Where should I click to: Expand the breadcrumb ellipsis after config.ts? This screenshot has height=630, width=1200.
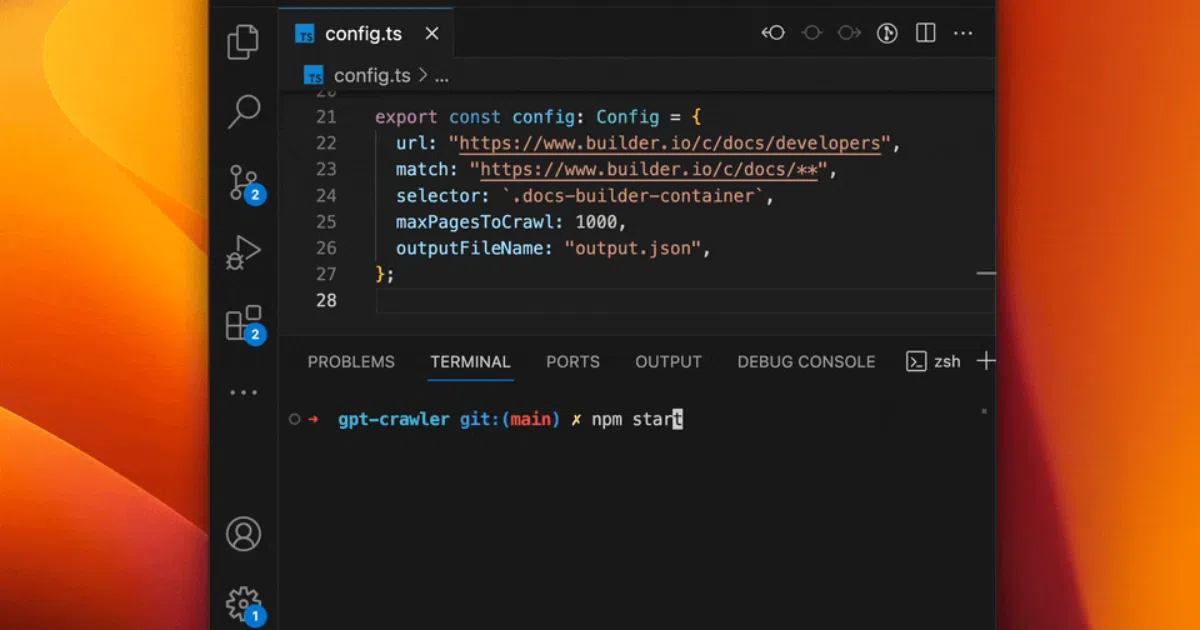pyautogui.click(x=442, y=77)
